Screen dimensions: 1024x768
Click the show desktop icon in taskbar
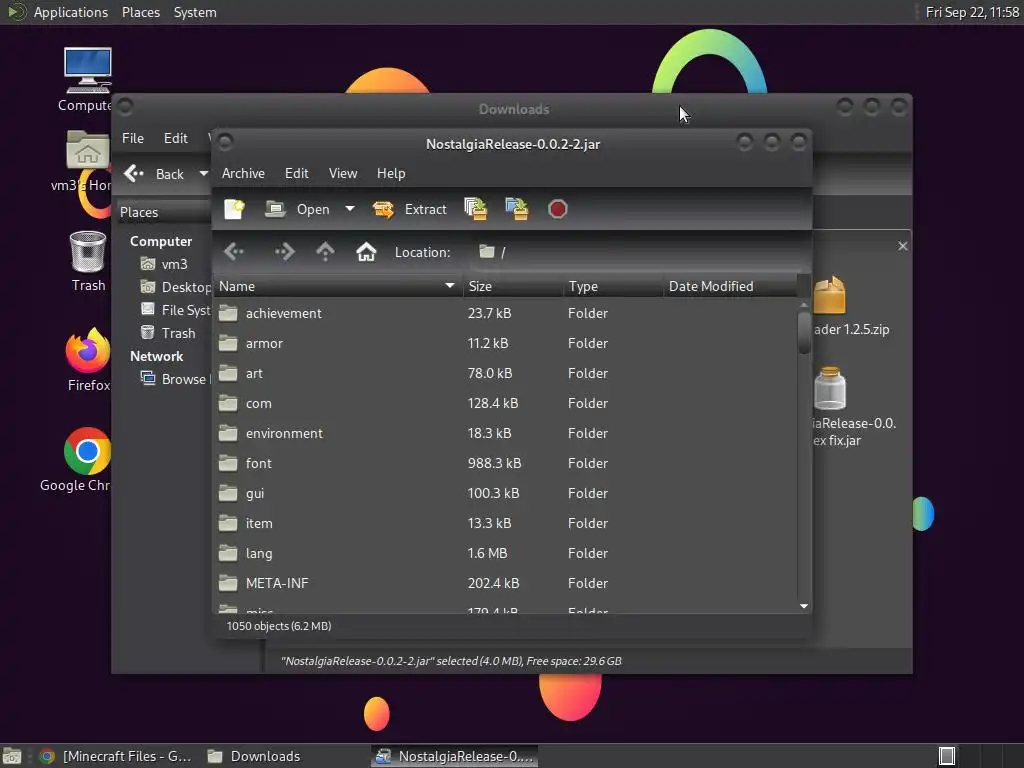pos(12,756)
